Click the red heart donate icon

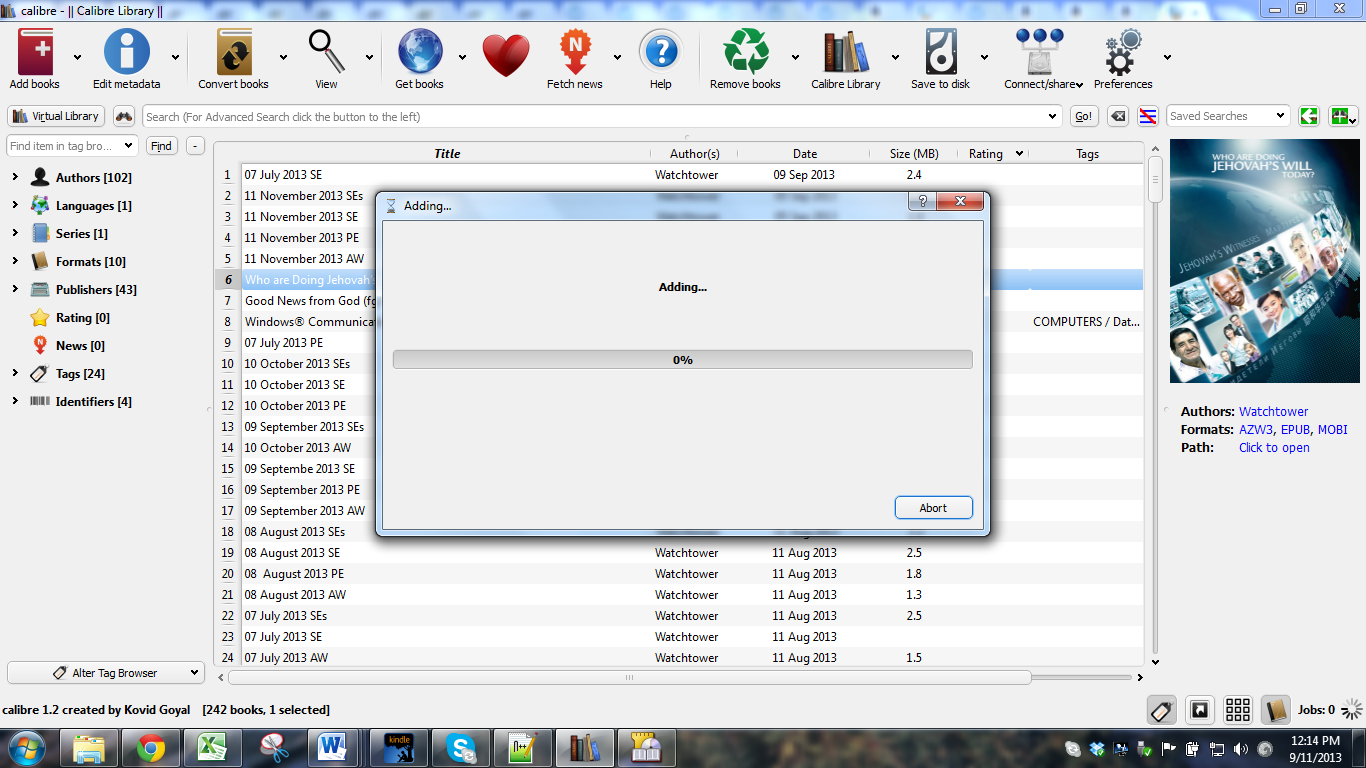pos(506,56)
